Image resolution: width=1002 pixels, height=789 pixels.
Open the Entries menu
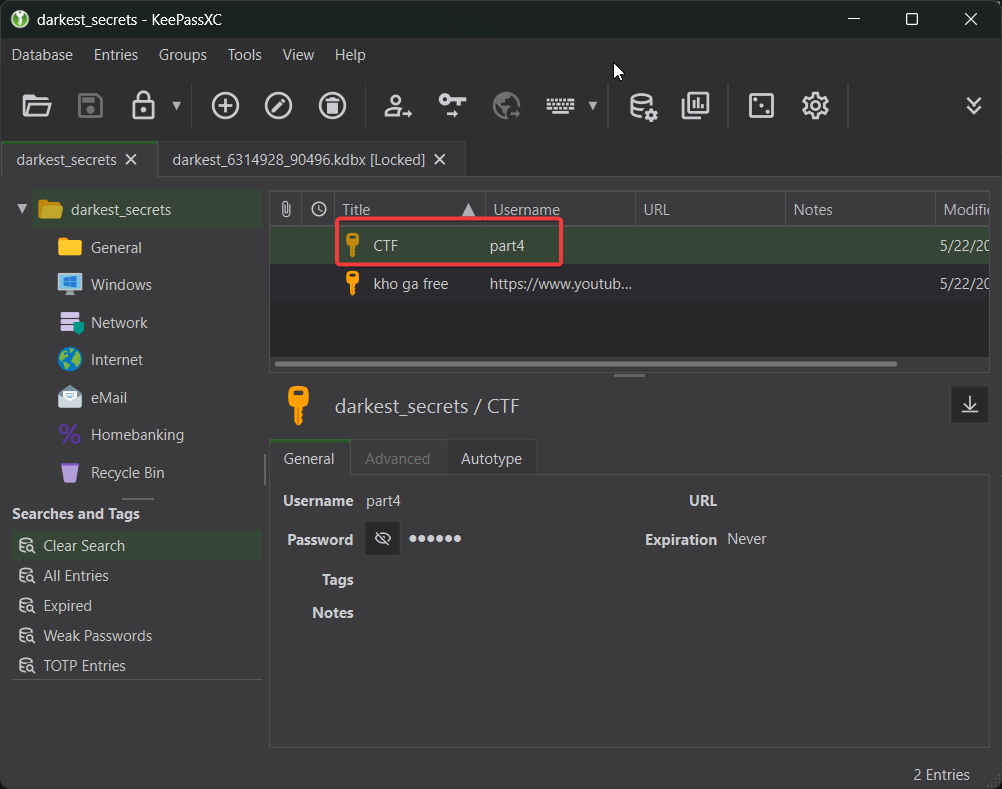[116, 55]
